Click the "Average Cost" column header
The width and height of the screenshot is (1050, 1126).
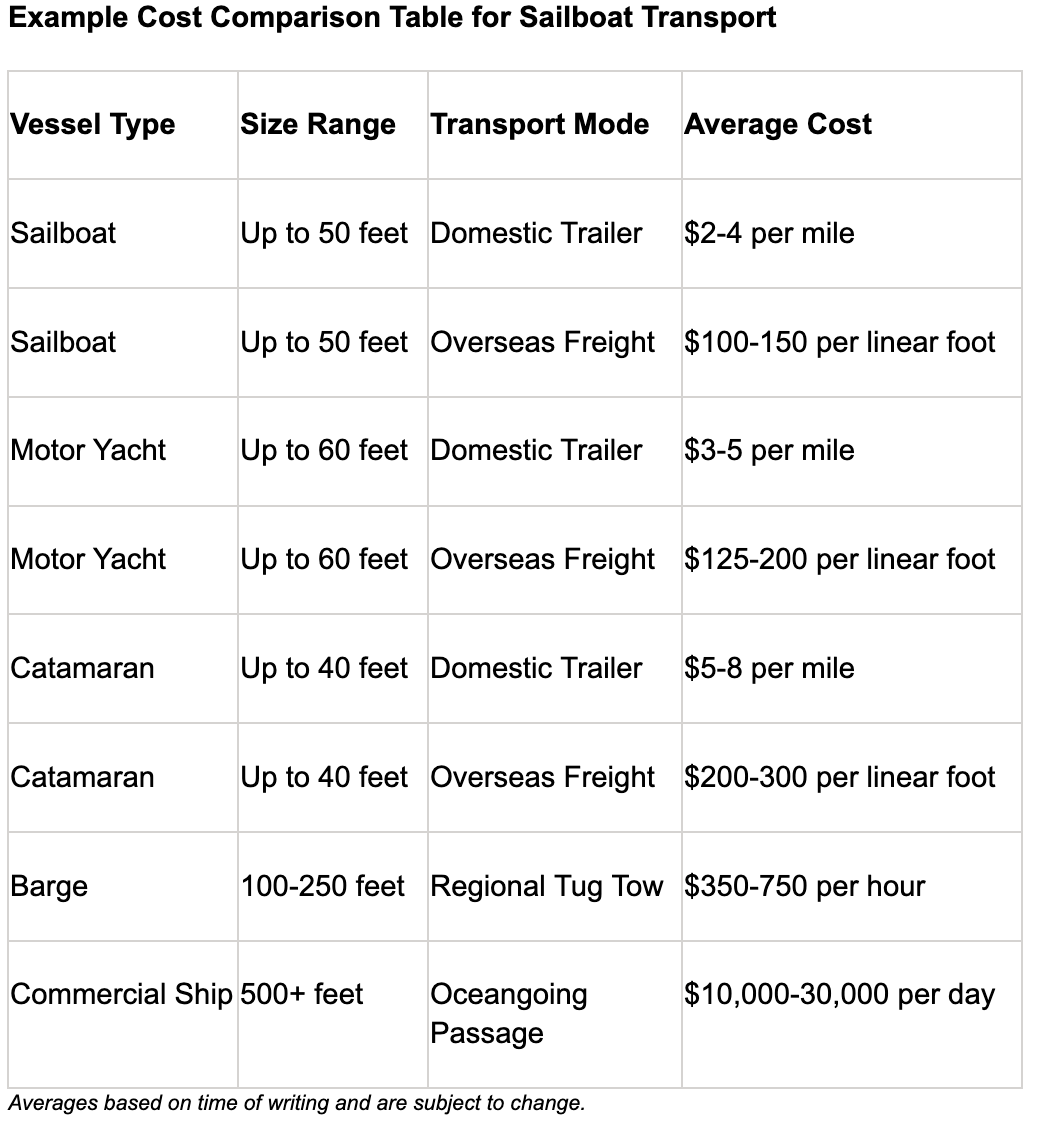pos(778,125)
